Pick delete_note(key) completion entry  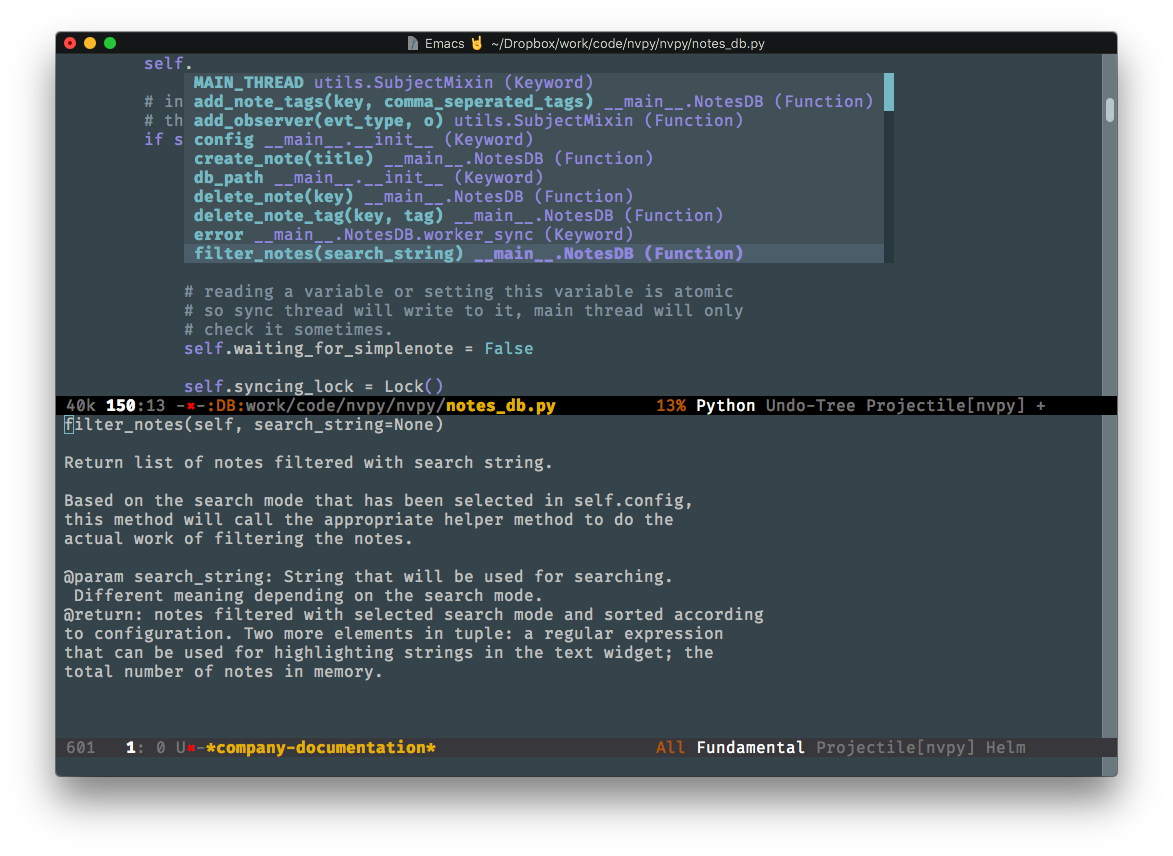534,197
